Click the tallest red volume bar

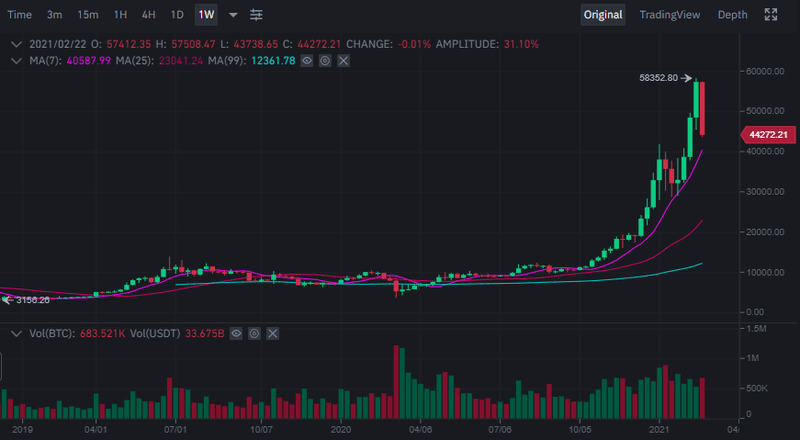point(395,382)
